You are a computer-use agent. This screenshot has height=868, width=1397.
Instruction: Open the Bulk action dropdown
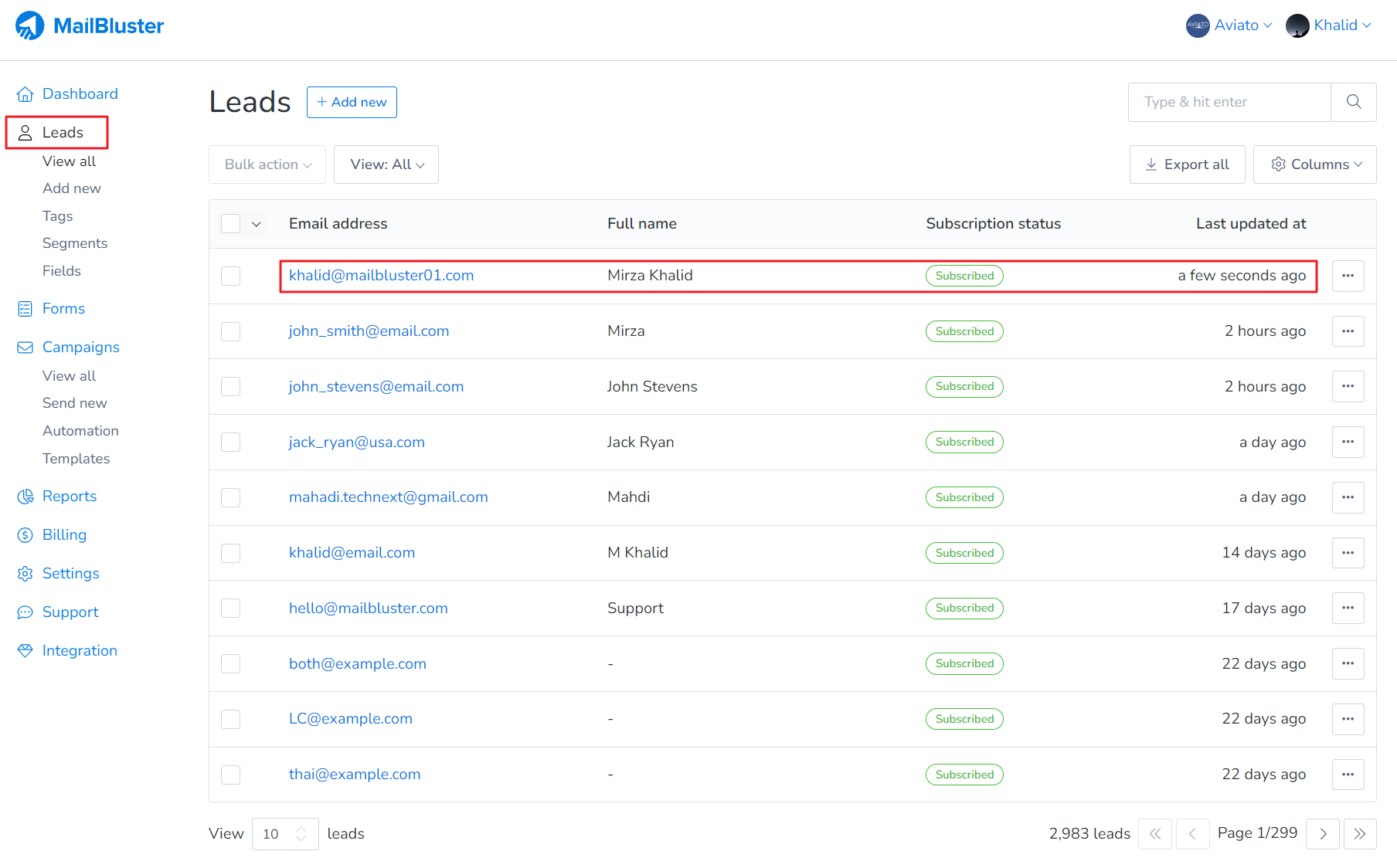click(x=267, y=164)
